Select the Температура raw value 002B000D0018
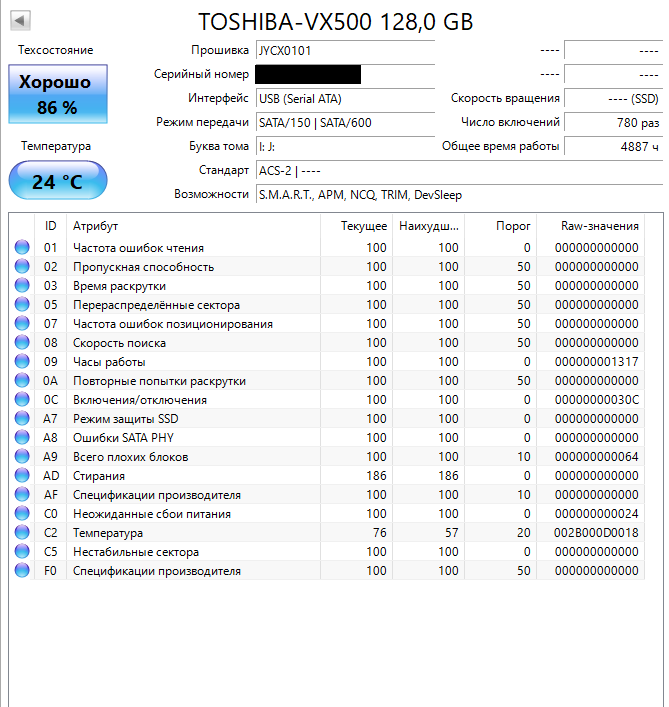669x707 pixels. point(596,533)
